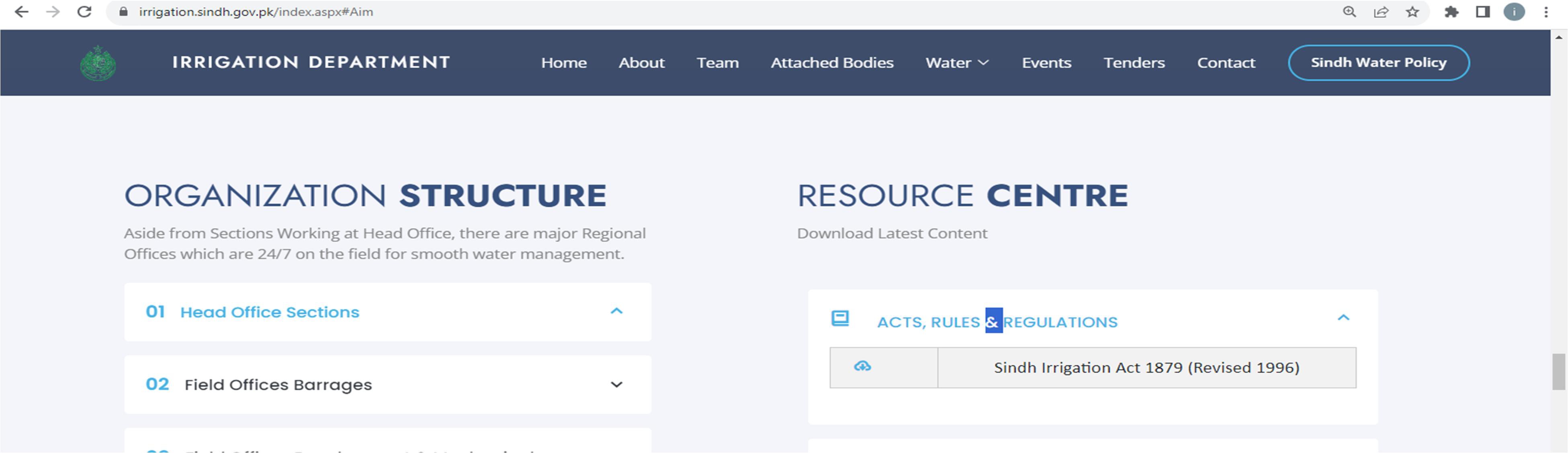This screenshot has height=453, width=1568.
Task: Open the Attached Bodies menu item
Action: 831,63
